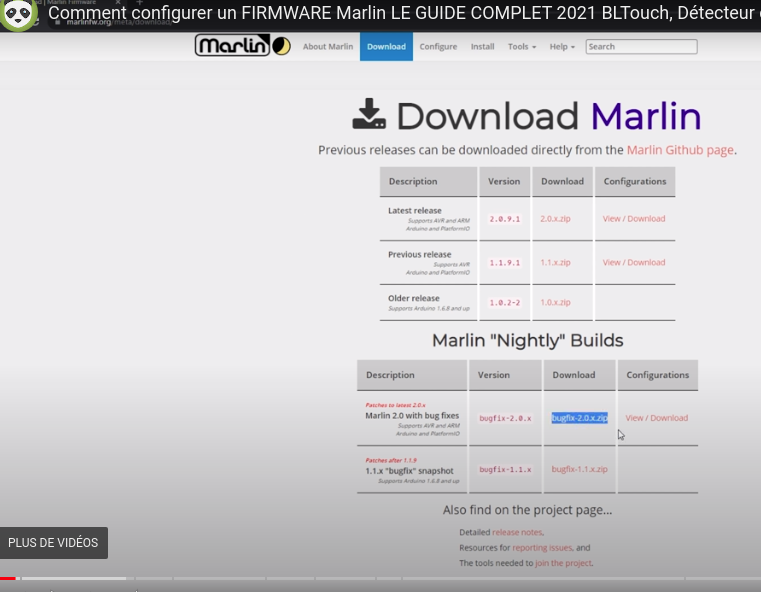Click the Configurations header in the top table
The height and width of the screenshot is (592, 761).
click(635, 181)
